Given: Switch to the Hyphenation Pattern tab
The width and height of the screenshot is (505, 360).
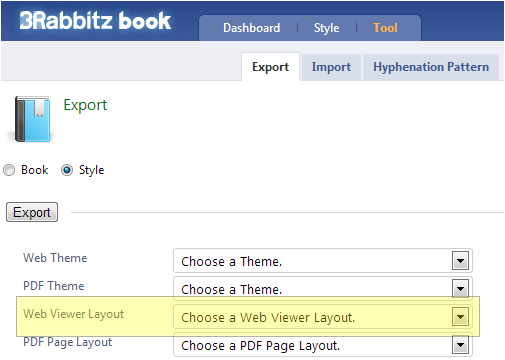Looking at the screenshot, I should 431,67.
